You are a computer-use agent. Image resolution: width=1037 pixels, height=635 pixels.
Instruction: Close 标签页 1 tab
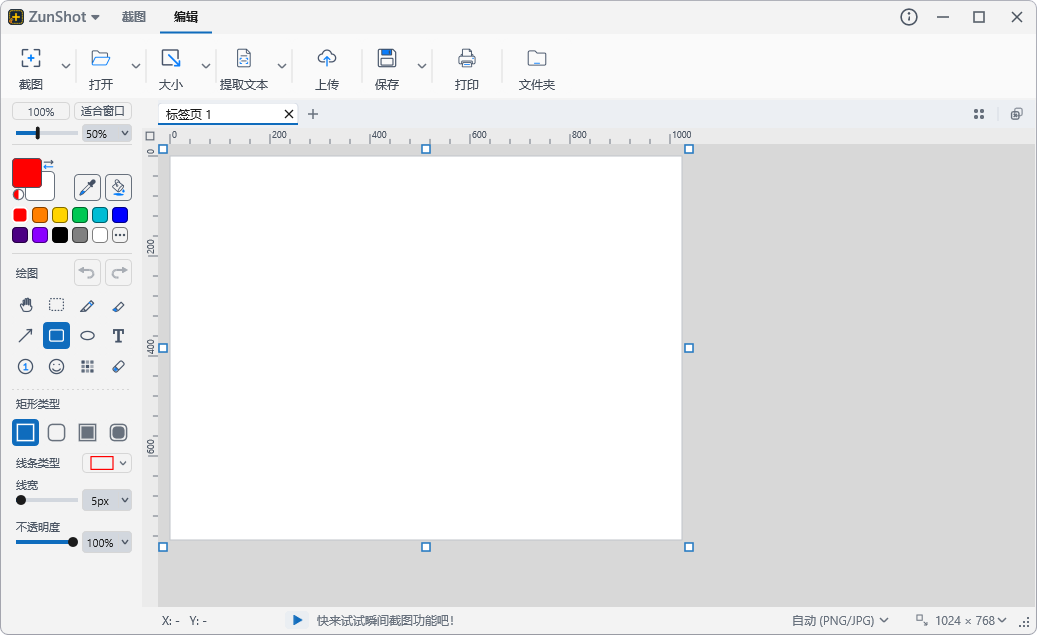pos(288,114)
